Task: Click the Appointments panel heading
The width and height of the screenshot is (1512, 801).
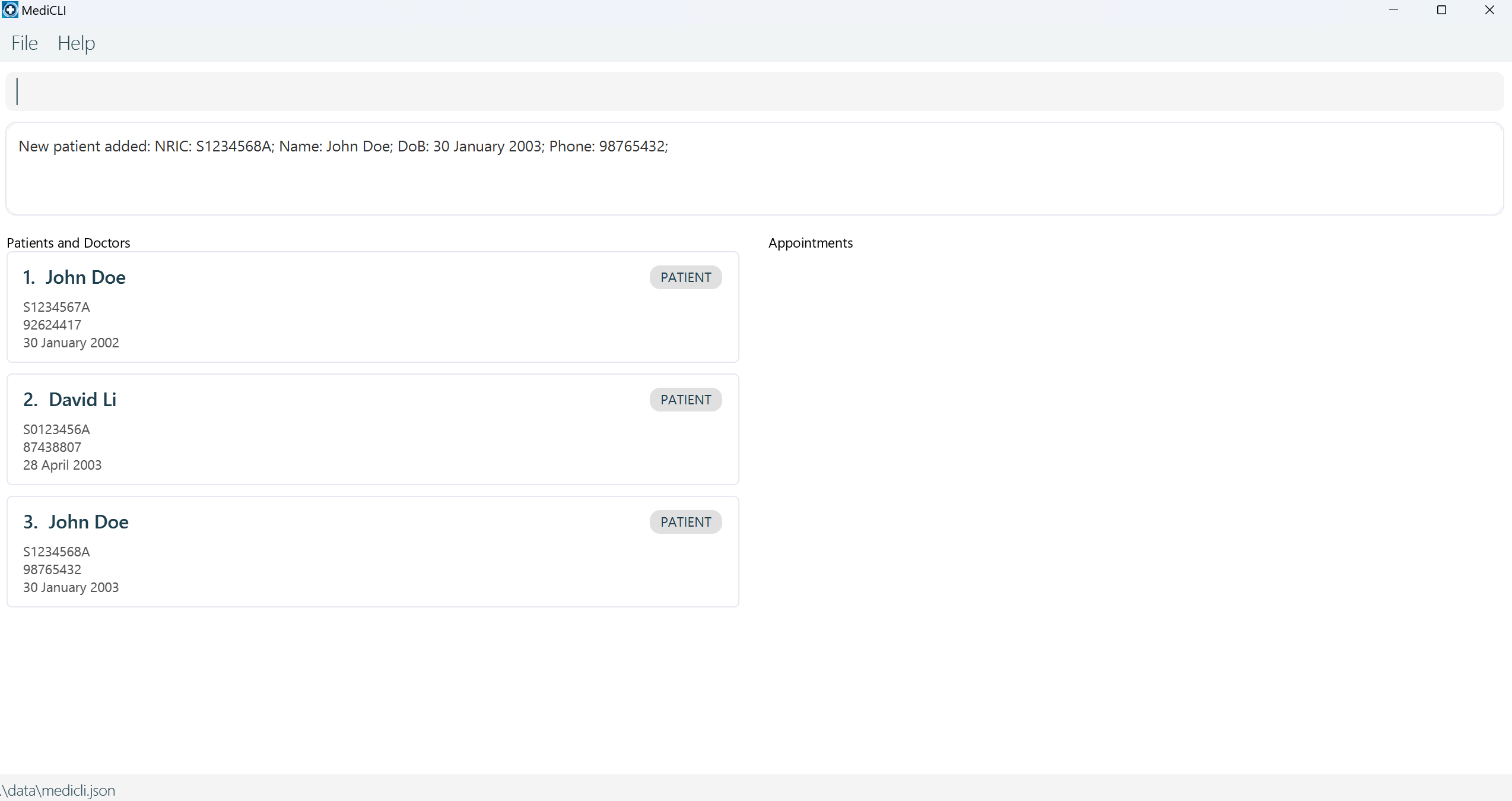Action: point(810,243)
